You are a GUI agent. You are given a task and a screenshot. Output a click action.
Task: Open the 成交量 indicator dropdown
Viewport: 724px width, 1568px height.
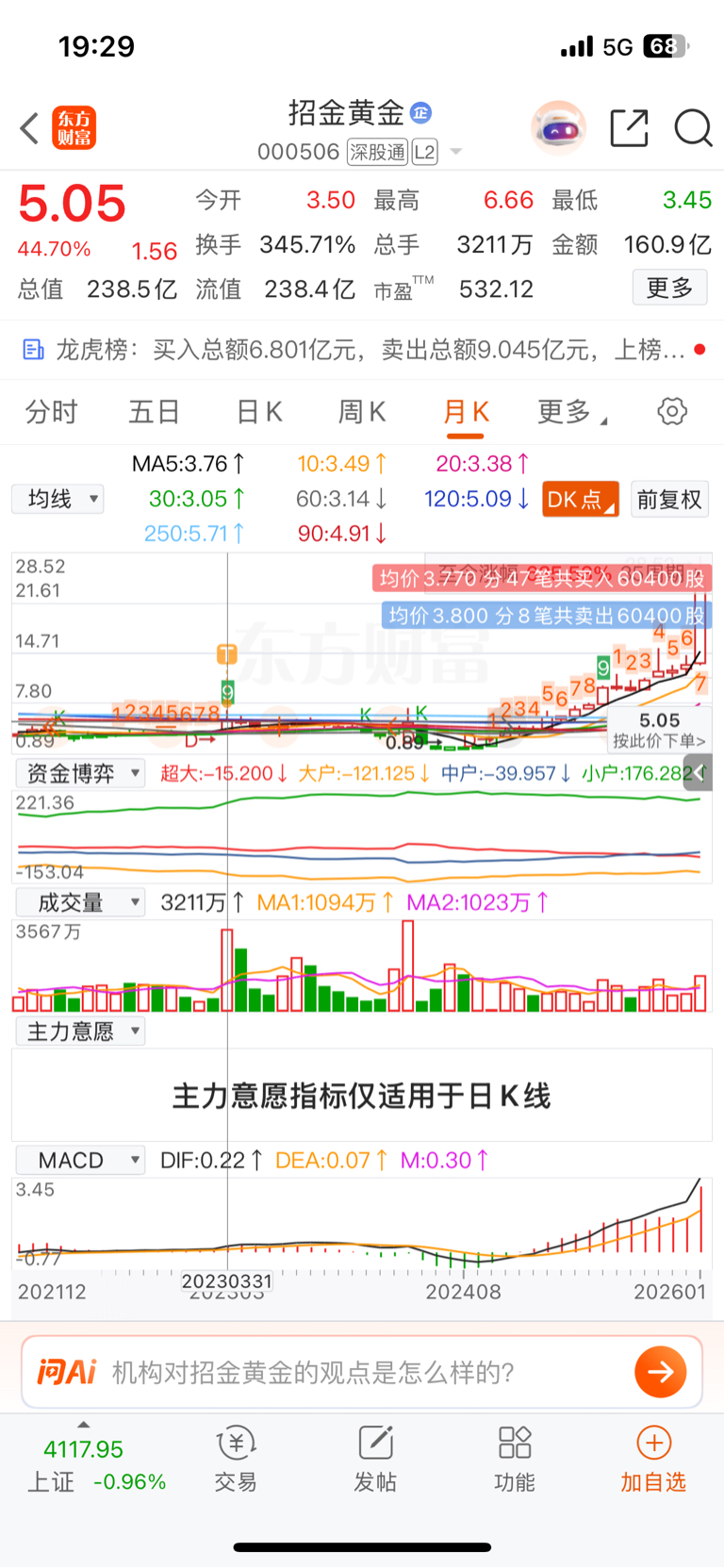tap(80, 902)
